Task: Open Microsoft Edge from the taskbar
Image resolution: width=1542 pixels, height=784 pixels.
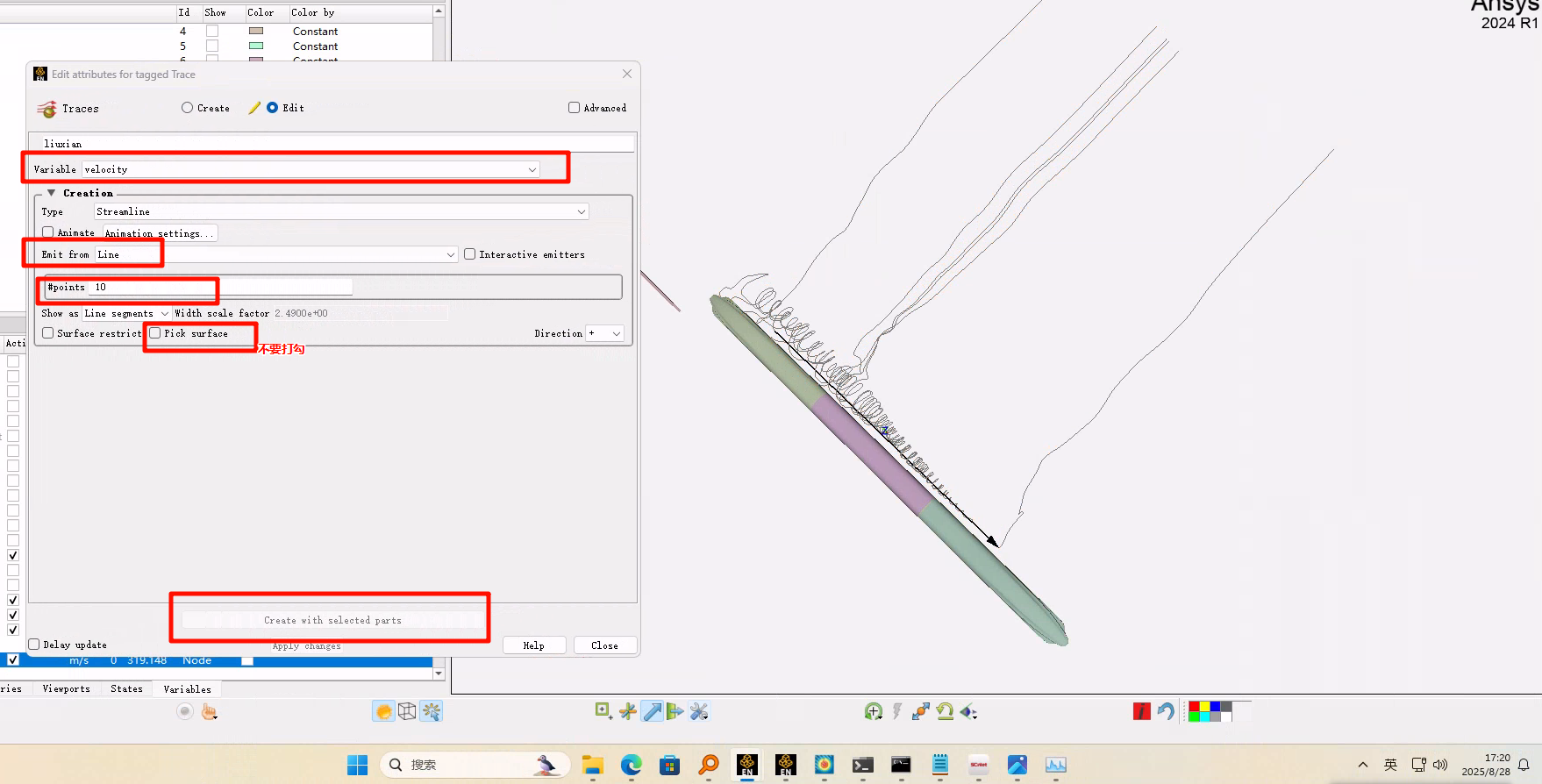Action: tap(631, 765)
